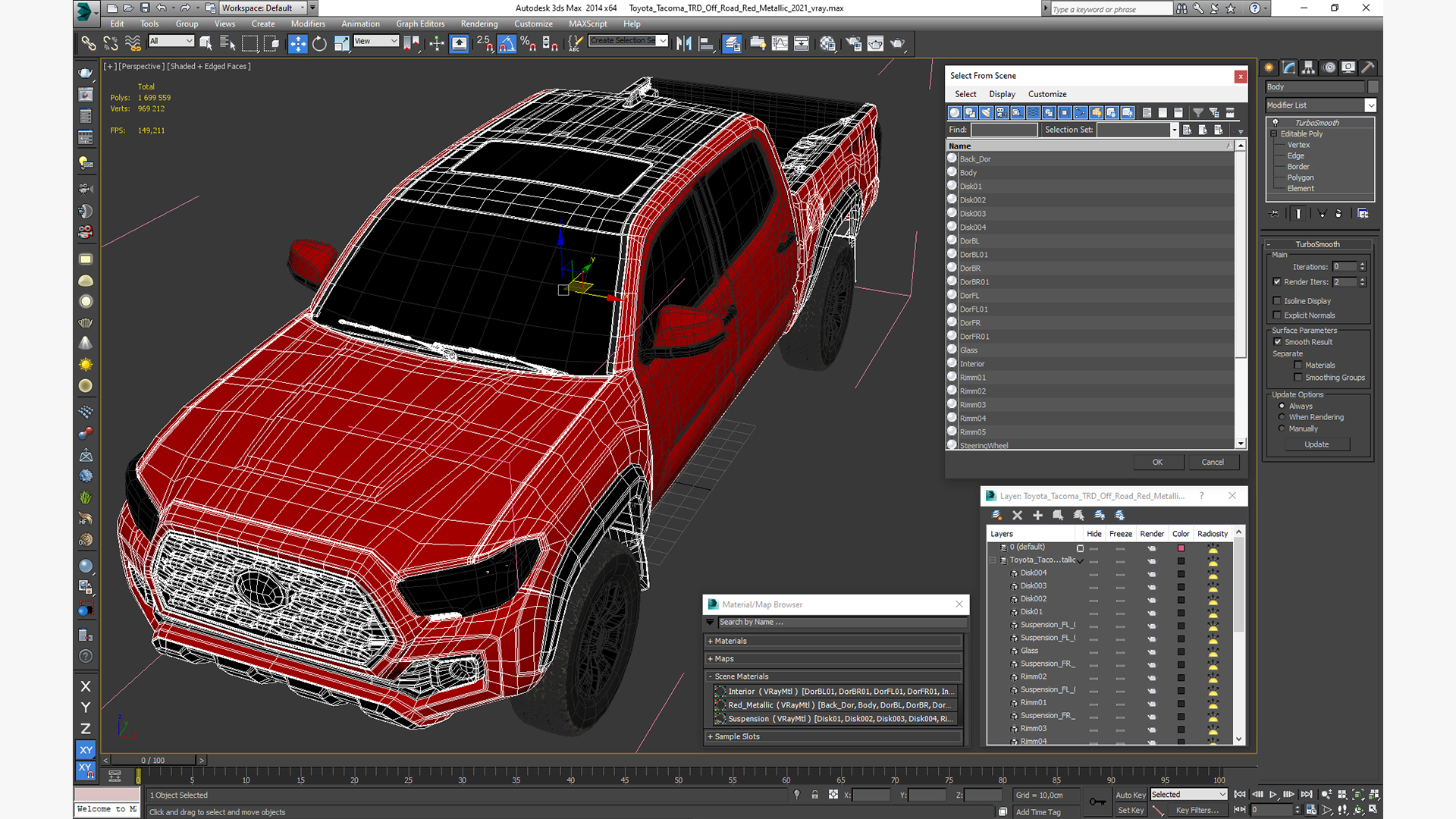1456x819 pixels.
Task: Click the Update button in TurboSmooth
Action: (1316, 444)
